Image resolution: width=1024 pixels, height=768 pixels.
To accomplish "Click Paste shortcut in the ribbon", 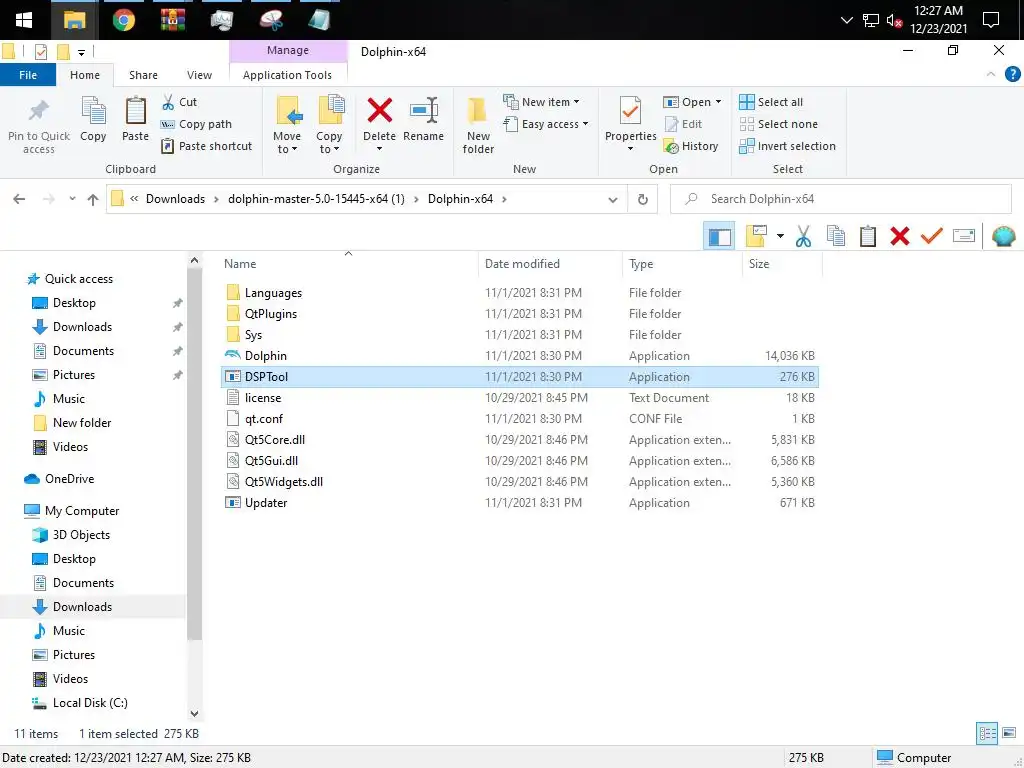I will coord(206,146).
